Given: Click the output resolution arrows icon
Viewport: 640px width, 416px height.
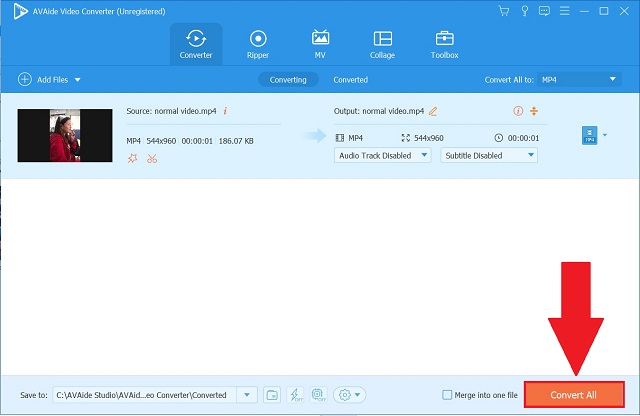Looking at the screenshot, I should tap(405, 138).
